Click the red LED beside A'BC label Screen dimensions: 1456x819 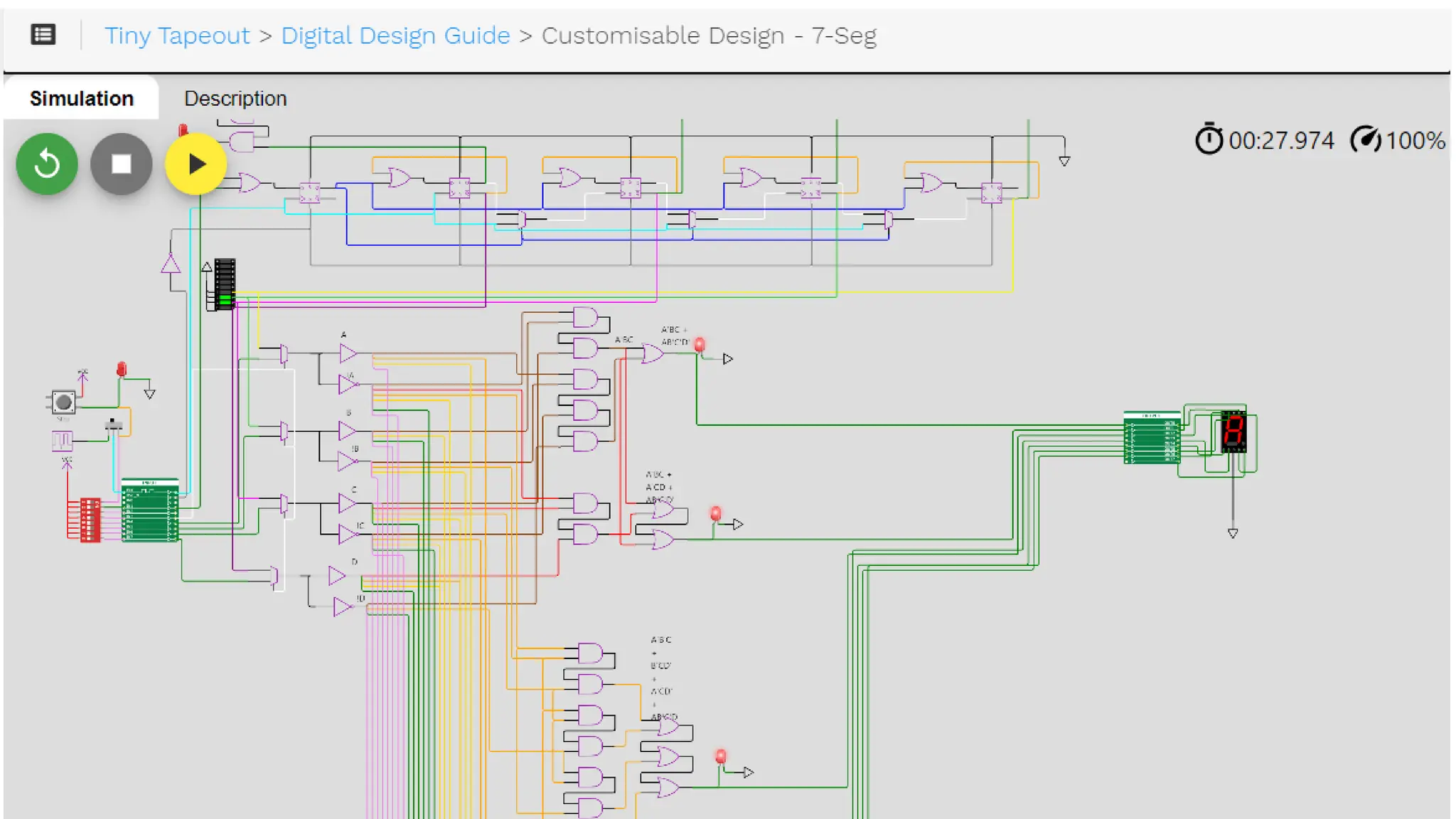(x=700, y=346)
